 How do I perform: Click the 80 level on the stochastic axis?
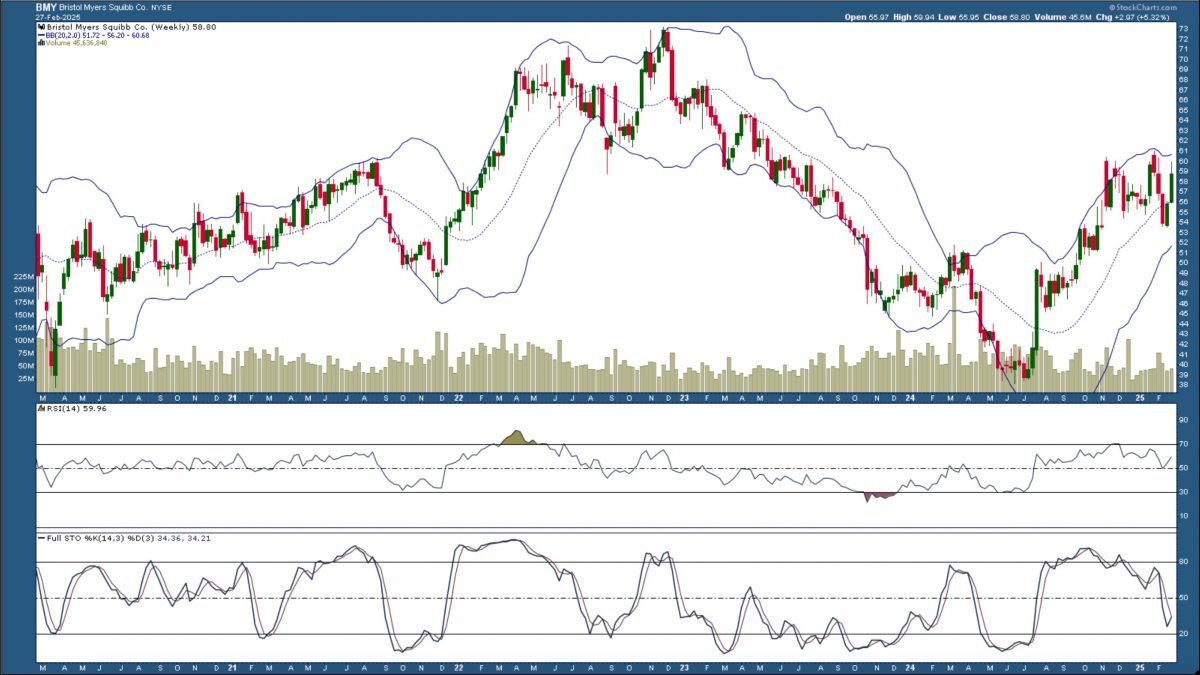pyautogui.click(x=1183, y=562)
